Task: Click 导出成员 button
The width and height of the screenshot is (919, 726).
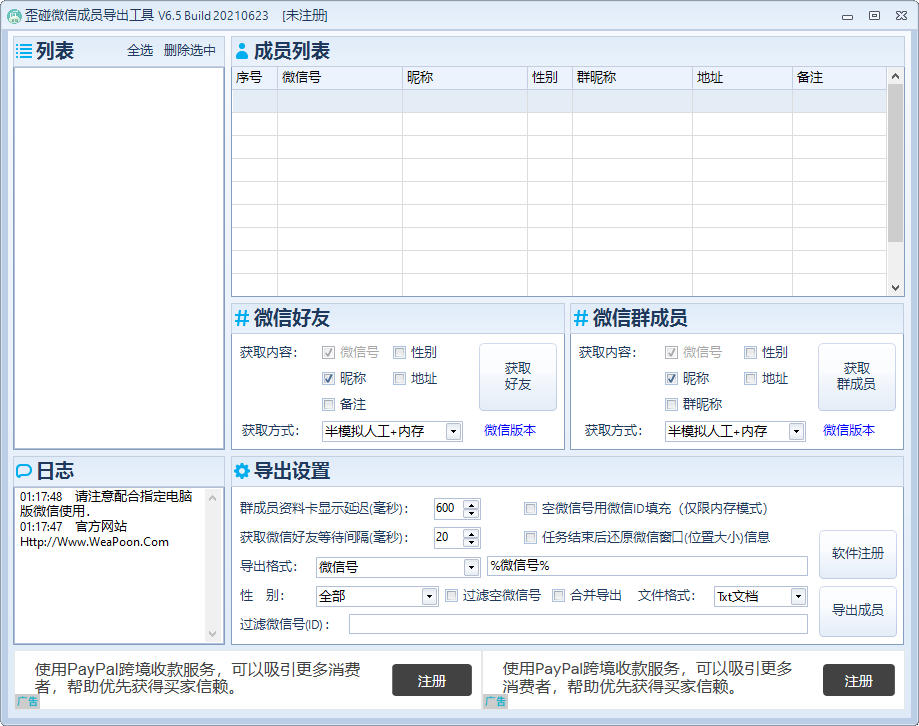Action: [857, 611]
